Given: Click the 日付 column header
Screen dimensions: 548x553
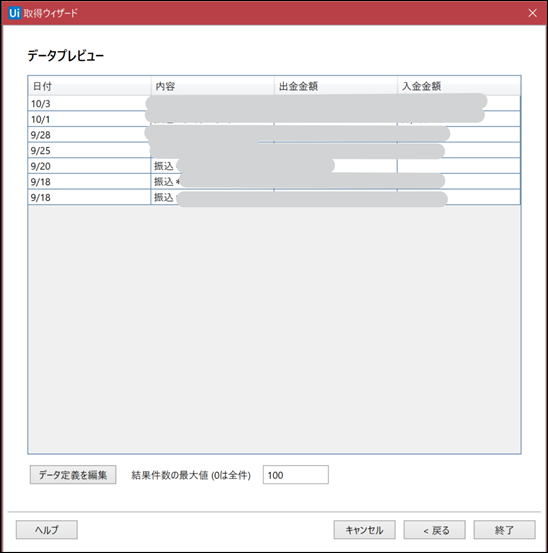Looking at the screenshot, I should 90,86.
